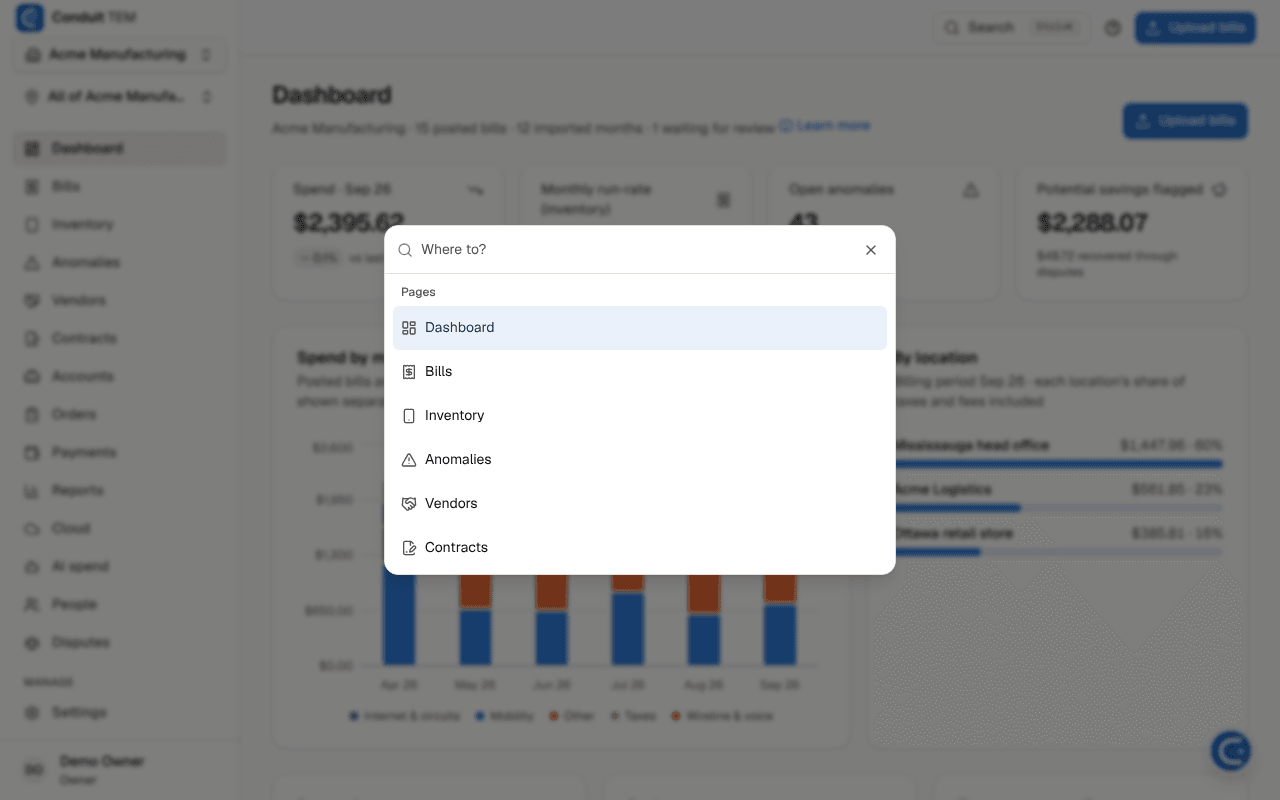The width and height of the screenshot is (1280, 800).
Task: Close the Where to? search dialog
Action: coord(871,250)
